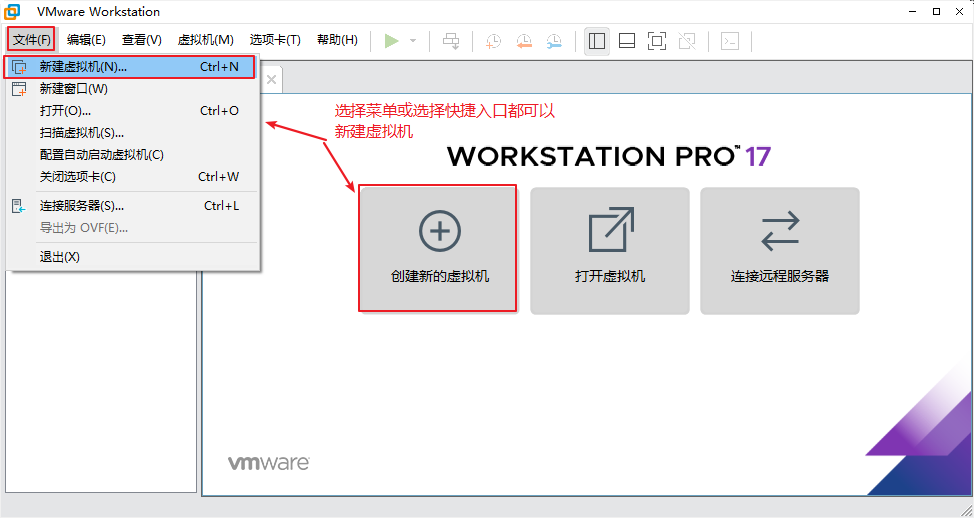Image resolution: width=976 pixels, height=518 pixels.
Task: Click the console view toolbar icon
Action: 730,41
